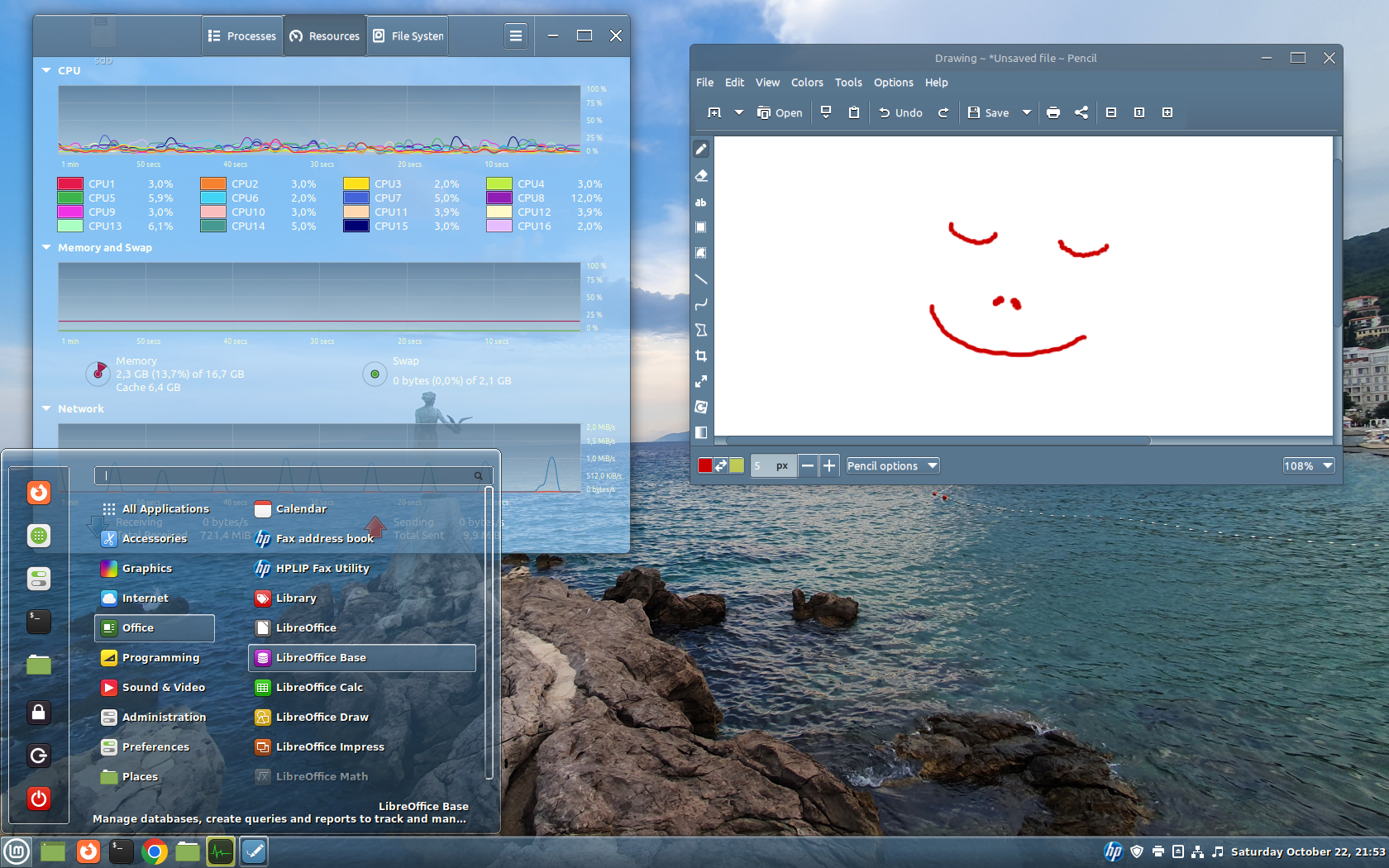This screenshot has width=1389, height=868.
Task: Swap main and secondary colors
Action: (x=721, y=465)
